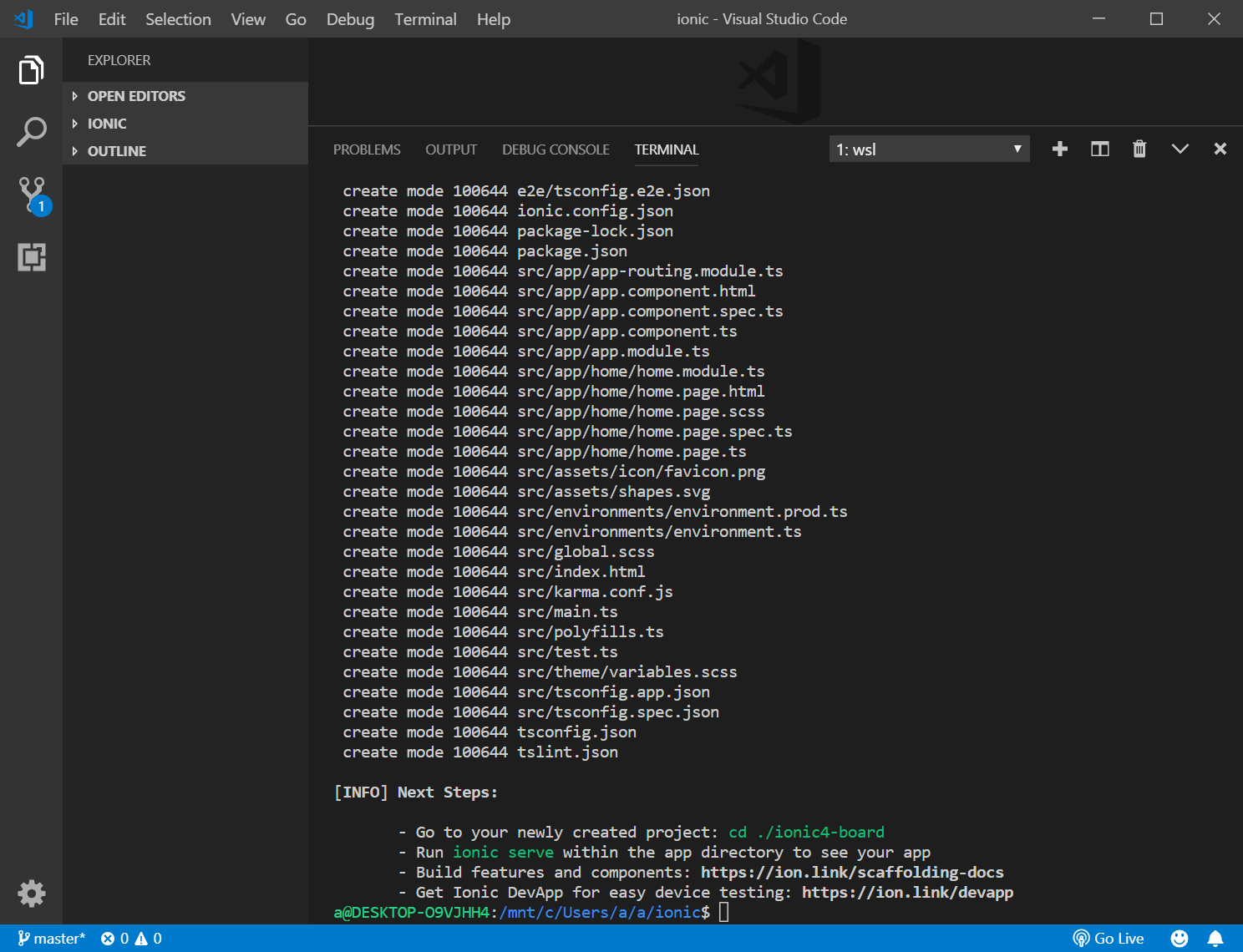Screen dimensions: 1243x952
Task: Kill terminal using trash icon
Action: (1139, 149)
